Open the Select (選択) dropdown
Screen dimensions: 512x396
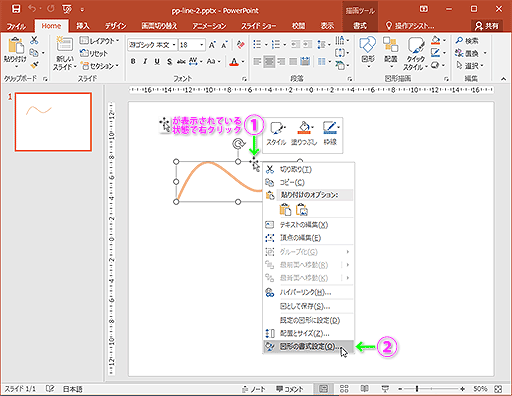click(x=470, y=66)
